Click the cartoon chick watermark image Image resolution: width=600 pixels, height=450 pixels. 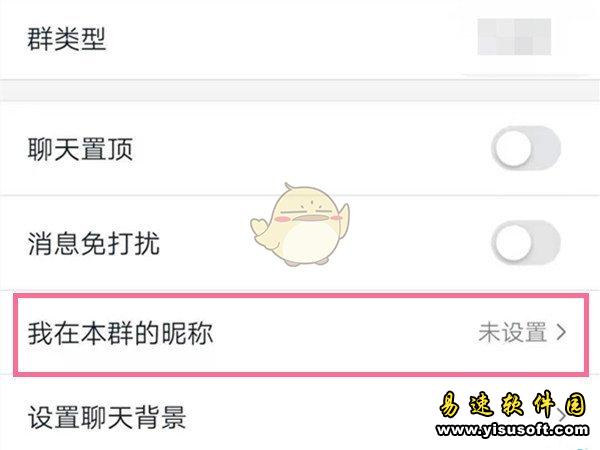pos(300,225)
